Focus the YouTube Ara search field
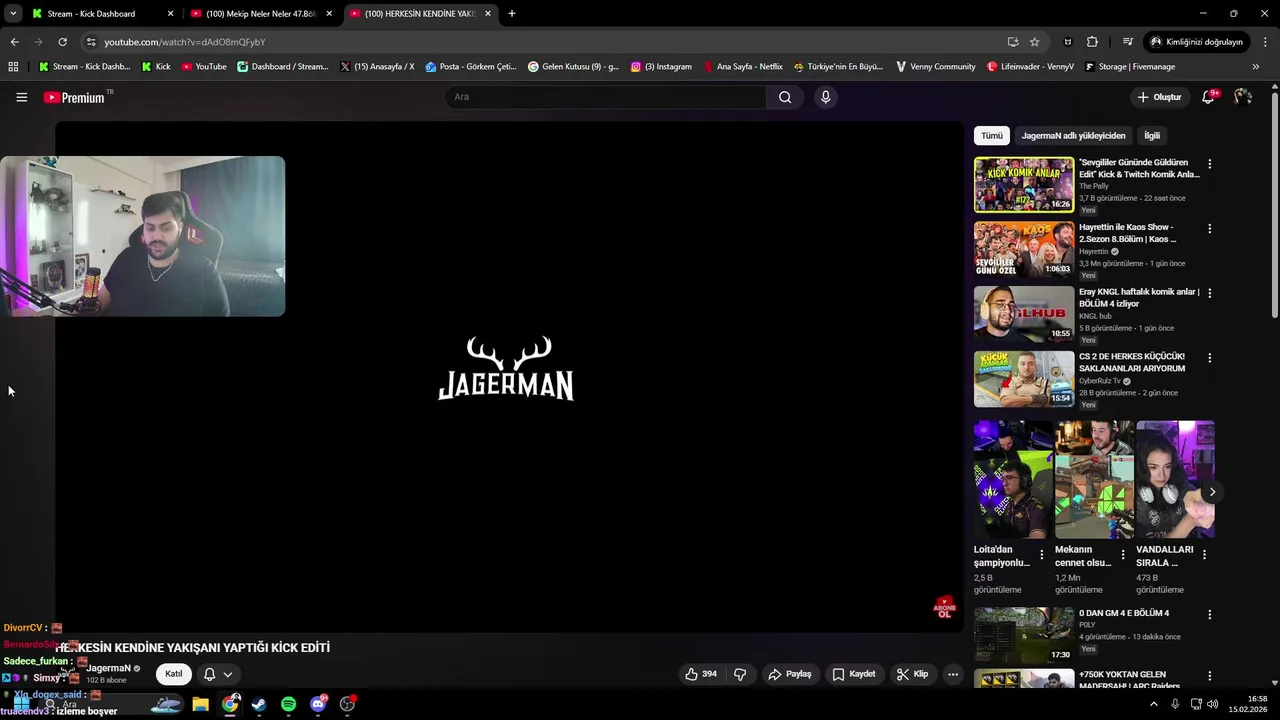1280x720 pixels. (605, 97)
